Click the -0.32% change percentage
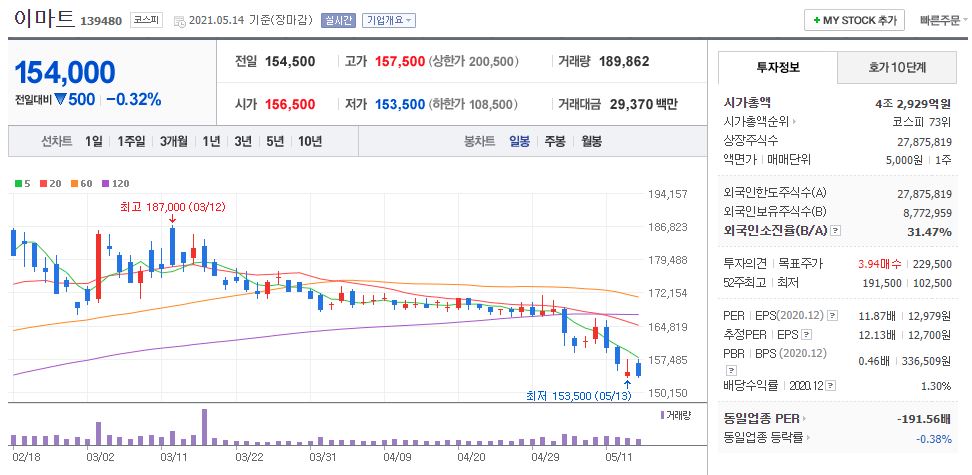The height and width of the screenshot is (475, 972). tap(133, 99)
